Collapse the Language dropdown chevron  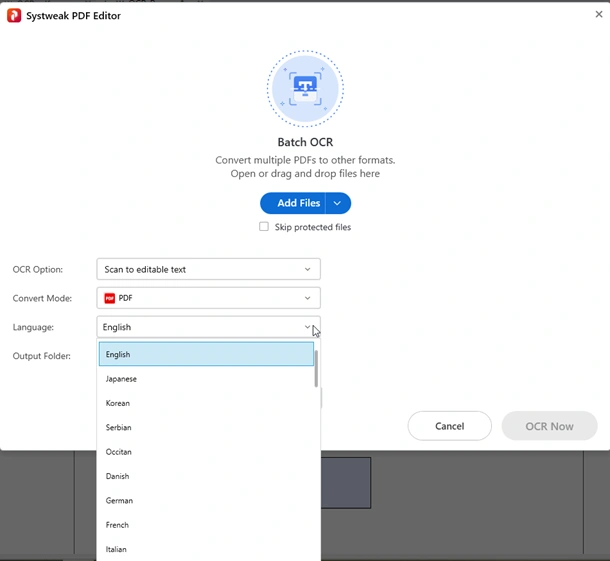pyautogui.click(x=307, y=327)
